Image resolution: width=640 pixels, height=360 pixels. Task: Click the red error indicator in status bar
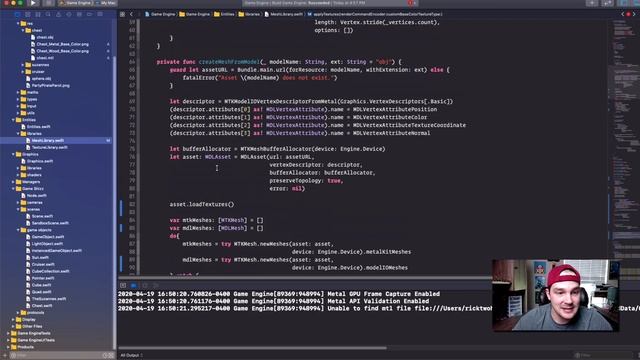pyautogui.click(x=410, y=3)
